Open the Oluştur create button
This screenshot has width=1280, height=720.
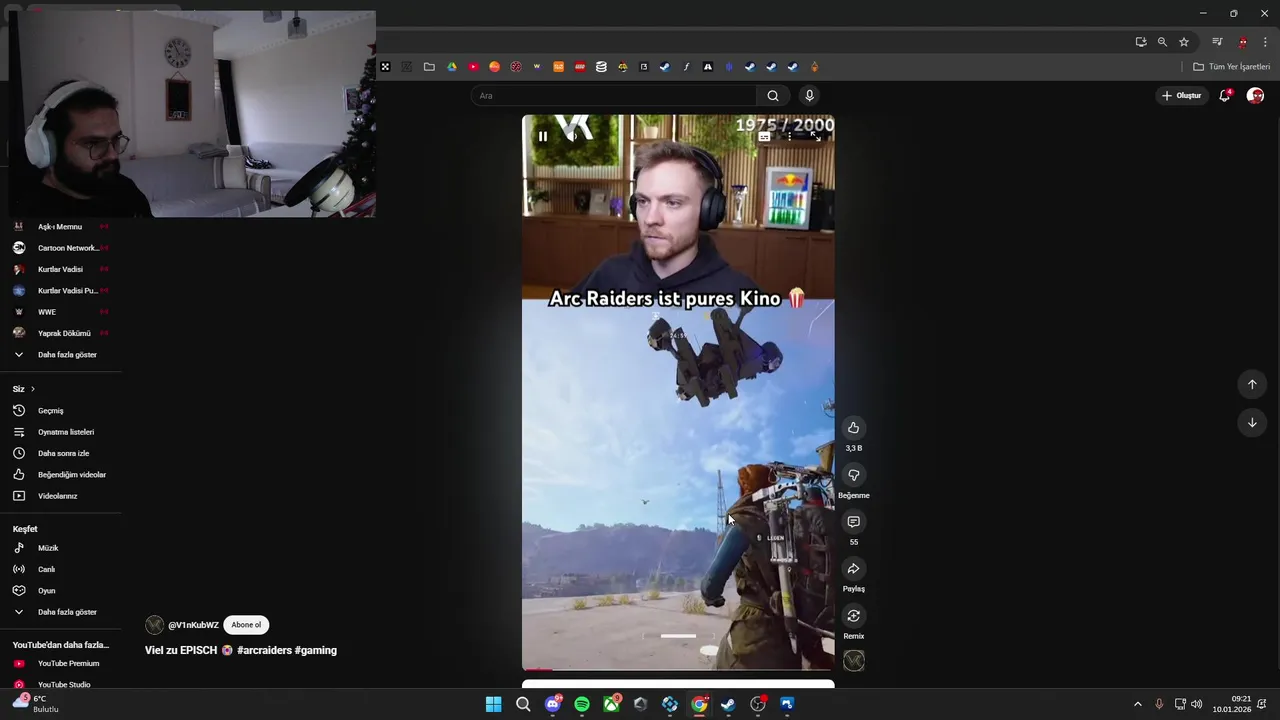click(1181, 96)
